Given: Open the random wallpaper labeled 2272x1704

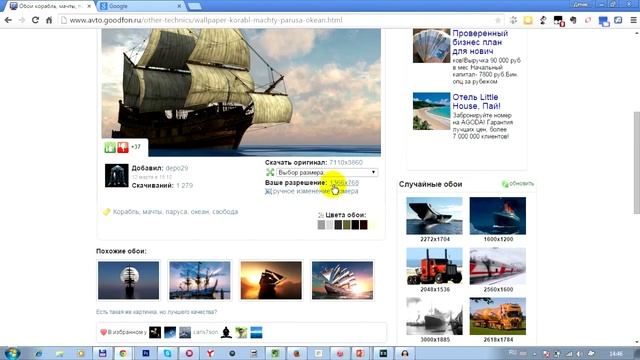Looking at the screenshot, I should [434, 216].
